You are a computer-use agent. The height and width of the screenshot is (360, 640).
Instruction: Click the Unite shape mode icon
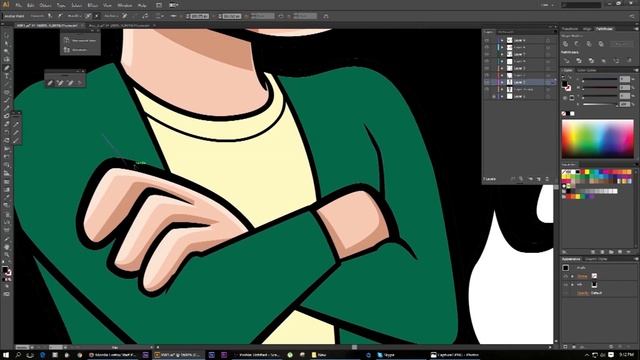pyautogui.click(x=565, y=44)
